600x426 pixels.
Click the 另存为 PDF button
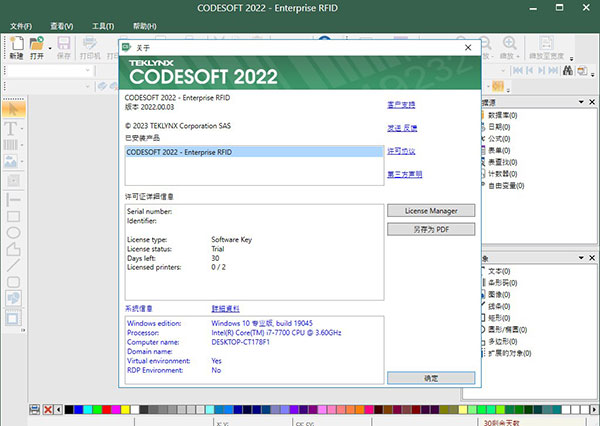pyautogui.click(x=430, y=229)
